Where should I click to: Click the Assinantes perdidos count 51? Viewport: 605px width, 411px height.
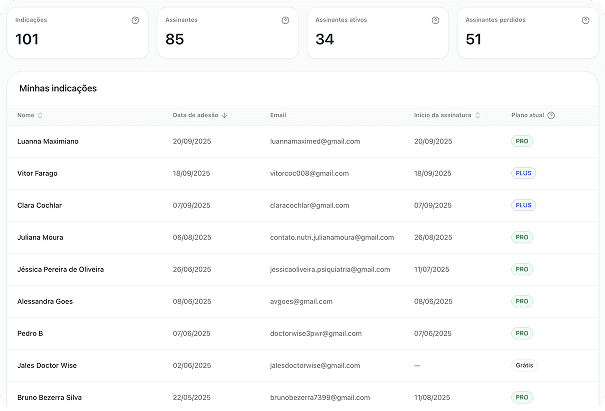click(473, 39)
